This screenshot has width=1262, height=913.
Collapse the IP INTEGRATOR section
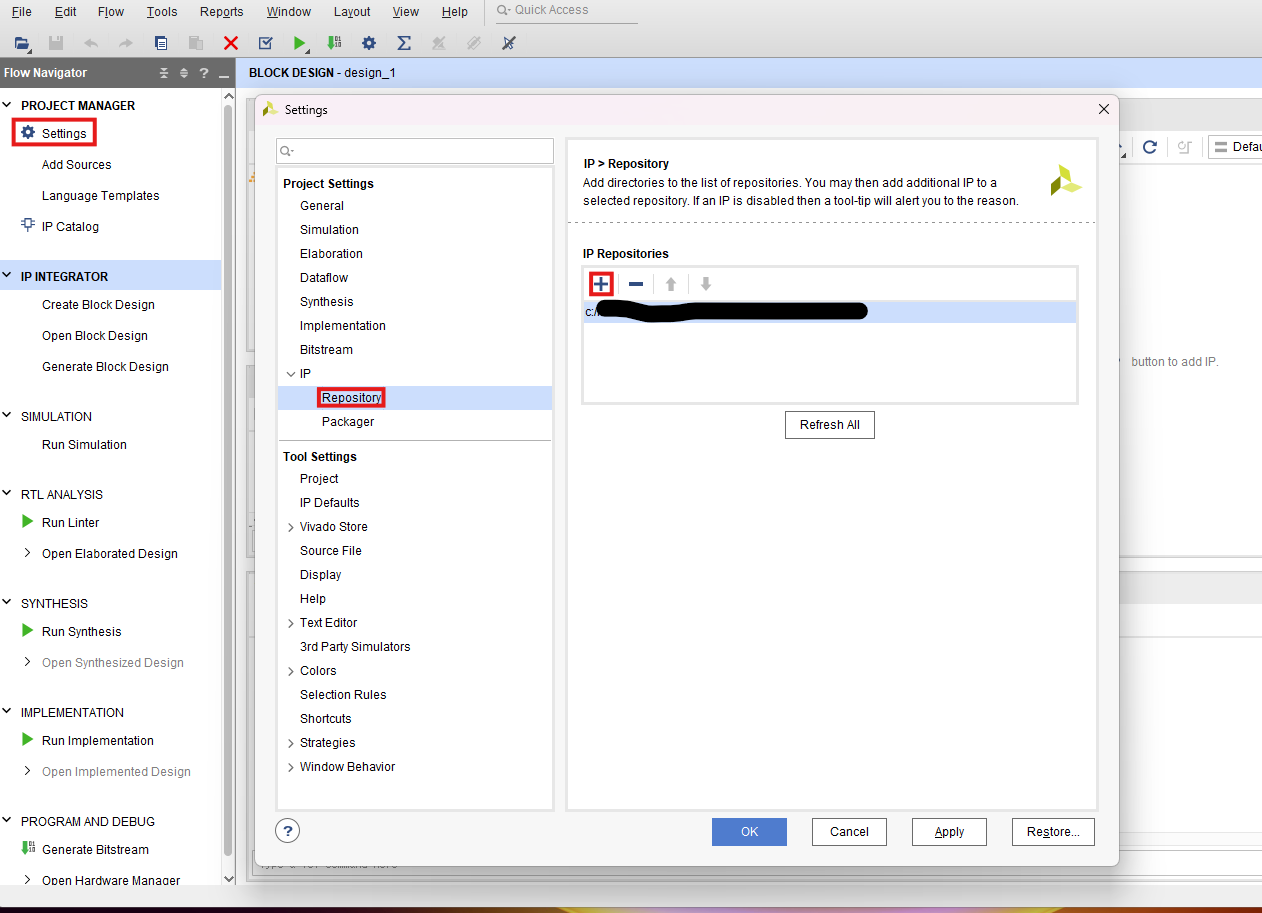(x=8, y=276)
